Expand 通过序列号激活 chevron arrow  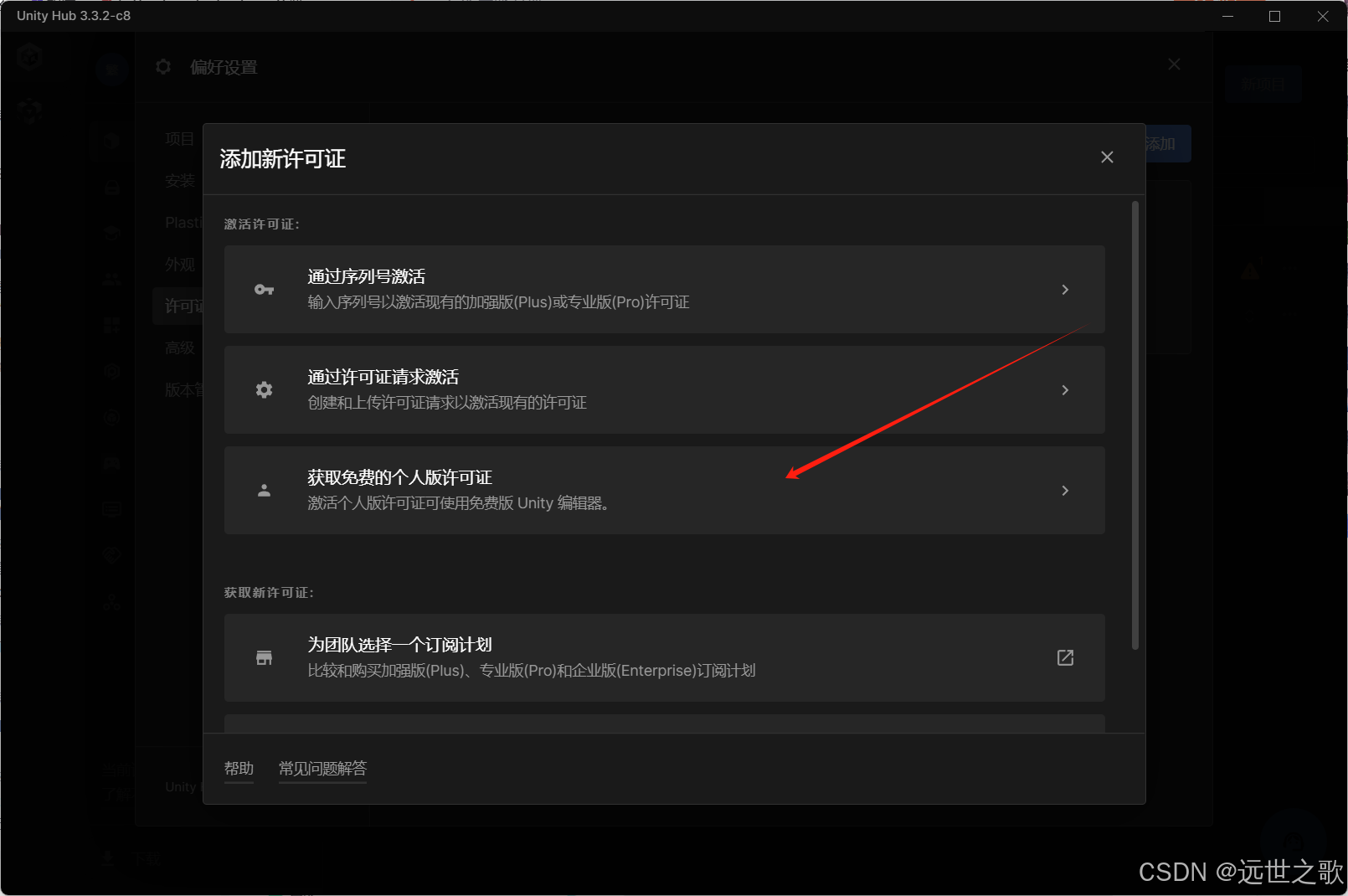[1065, 290]
